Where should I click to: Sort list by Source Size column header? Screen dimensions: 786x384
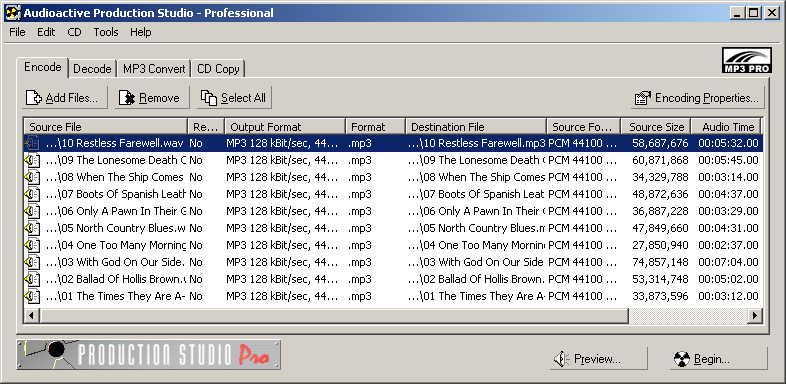click(x=656, y=127)
